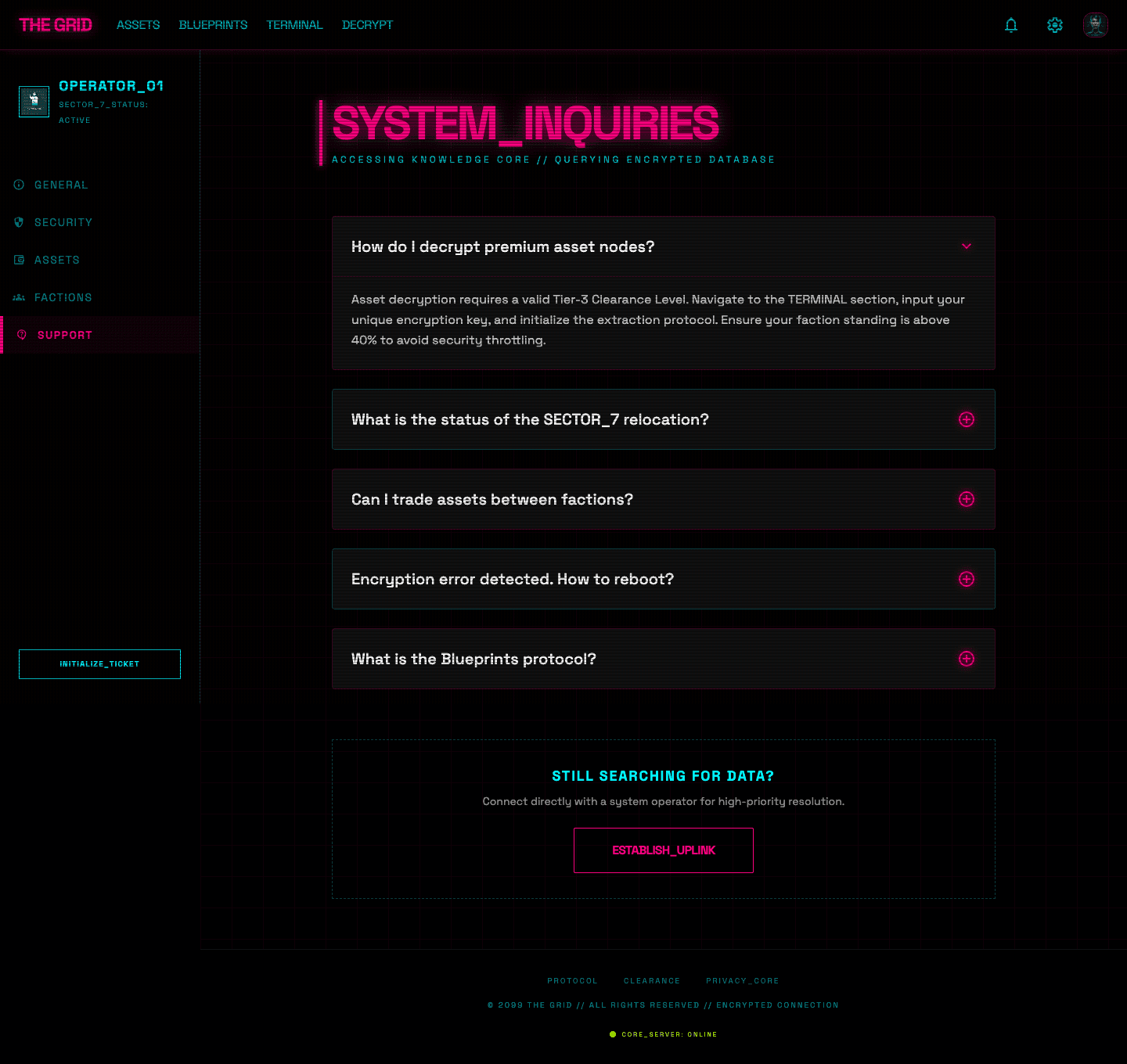Open the notifications bell icon
The image size is (1127, 1064).
[1010, 25]
